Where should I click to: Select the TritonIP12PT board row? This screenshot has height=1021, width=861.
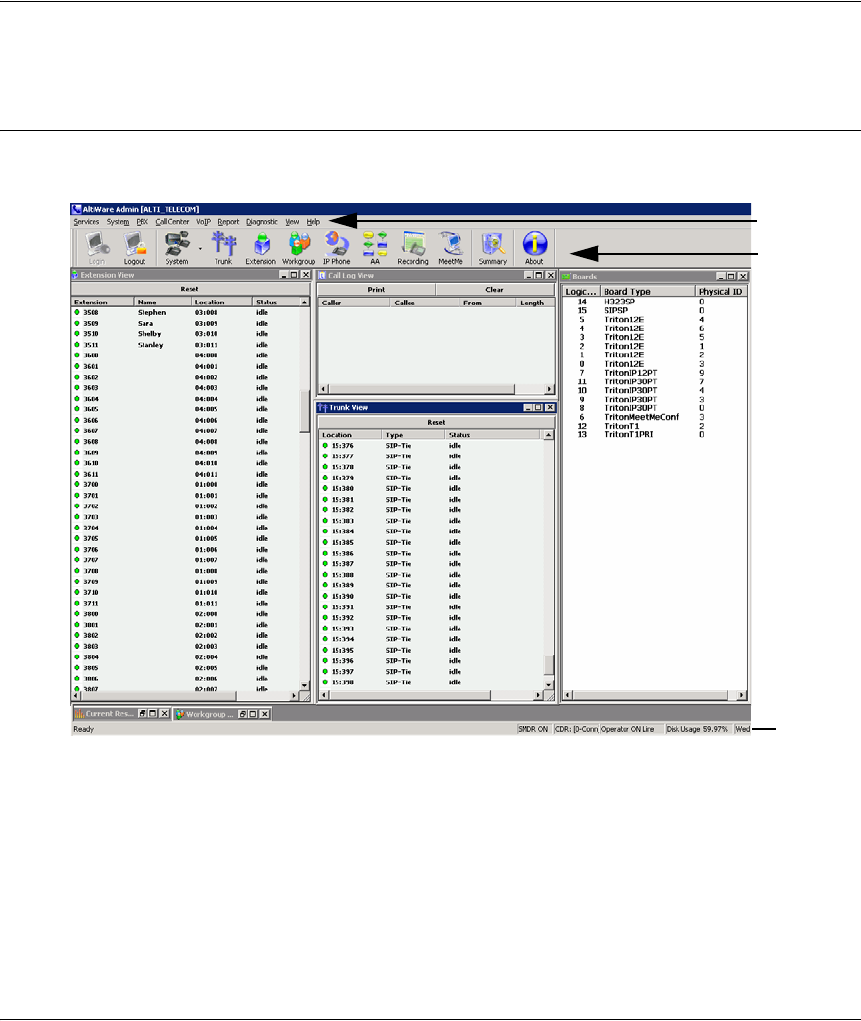654,373
